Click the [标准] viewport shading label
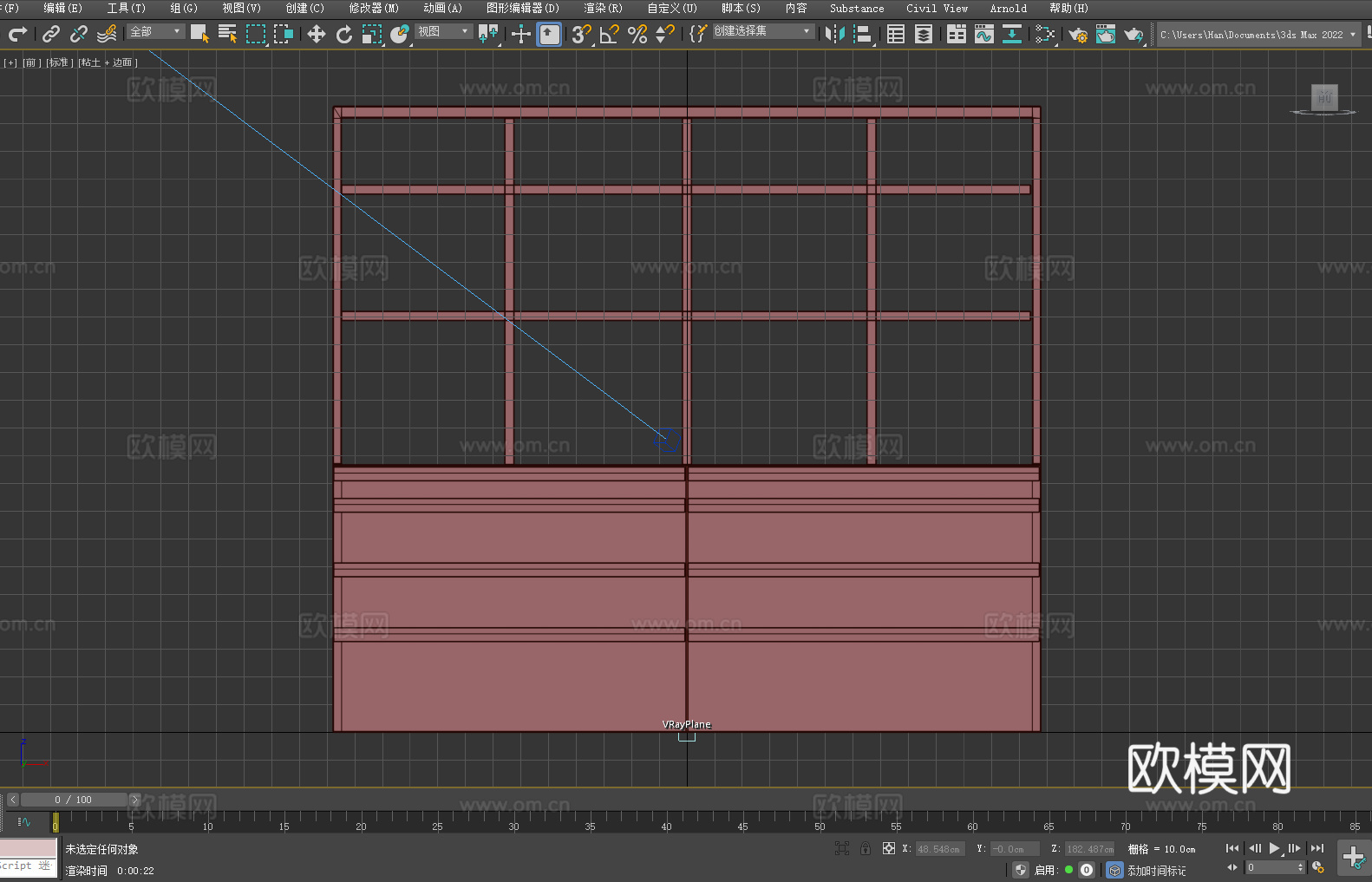The image size is (1372, 882). click(x=59, y=62)
